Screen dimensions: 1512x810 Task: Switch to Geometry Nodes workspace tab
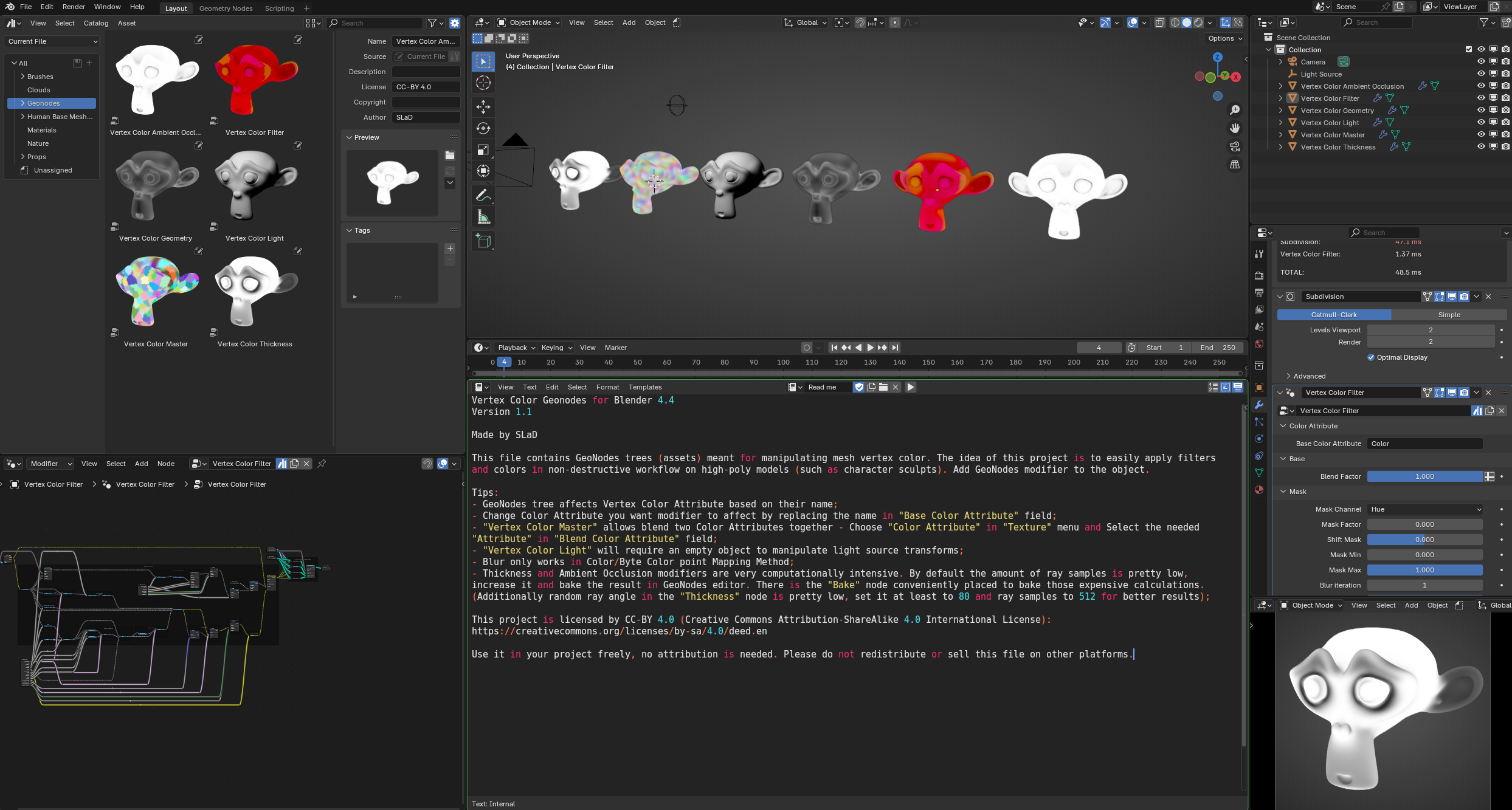point(226,8)
